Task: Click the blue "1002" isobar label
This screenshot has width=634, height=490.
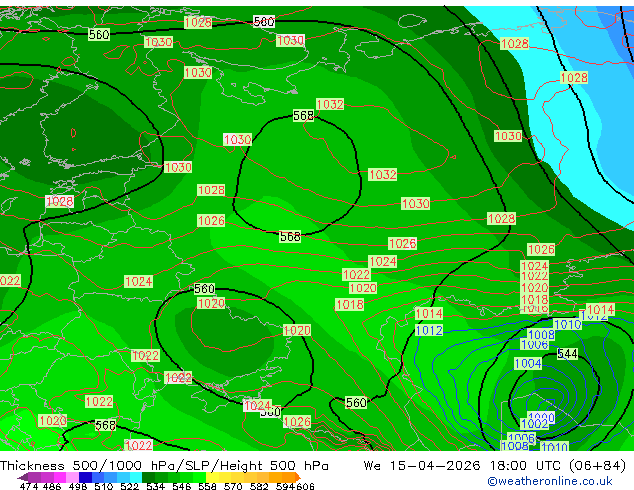Action: coord(535,424)
